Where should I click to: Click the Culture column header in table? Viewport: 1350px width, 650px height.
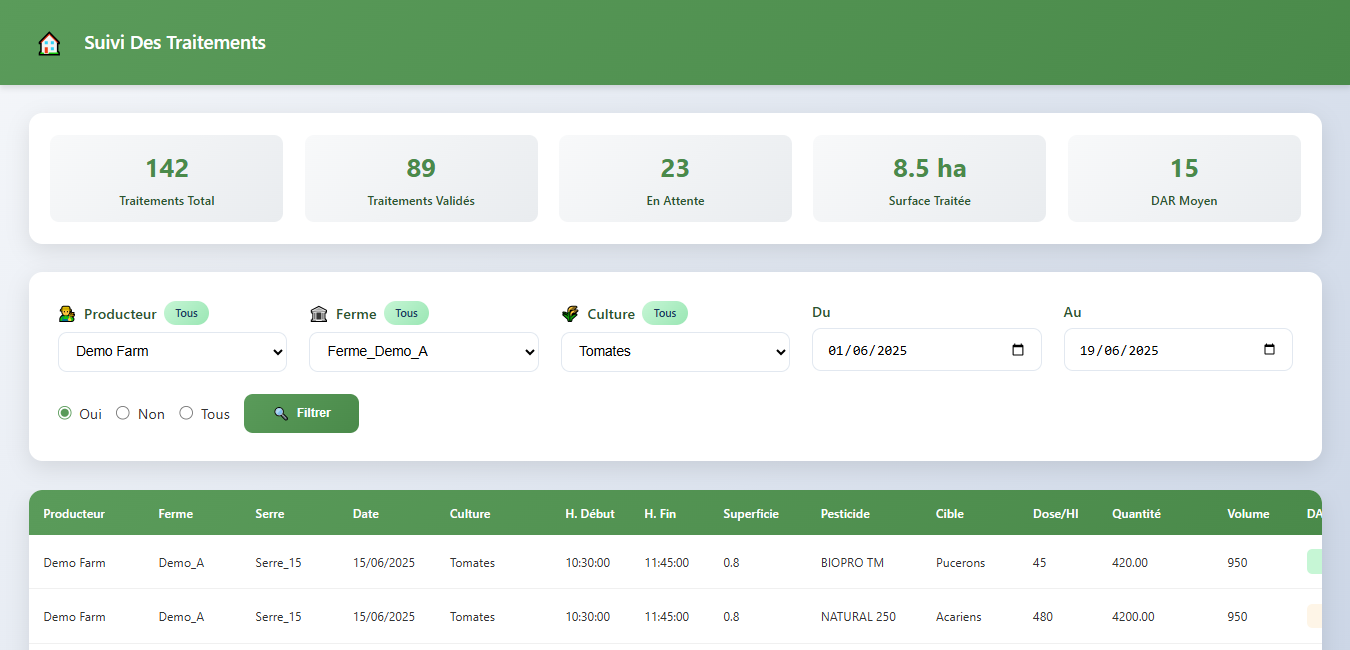[470, 514]
